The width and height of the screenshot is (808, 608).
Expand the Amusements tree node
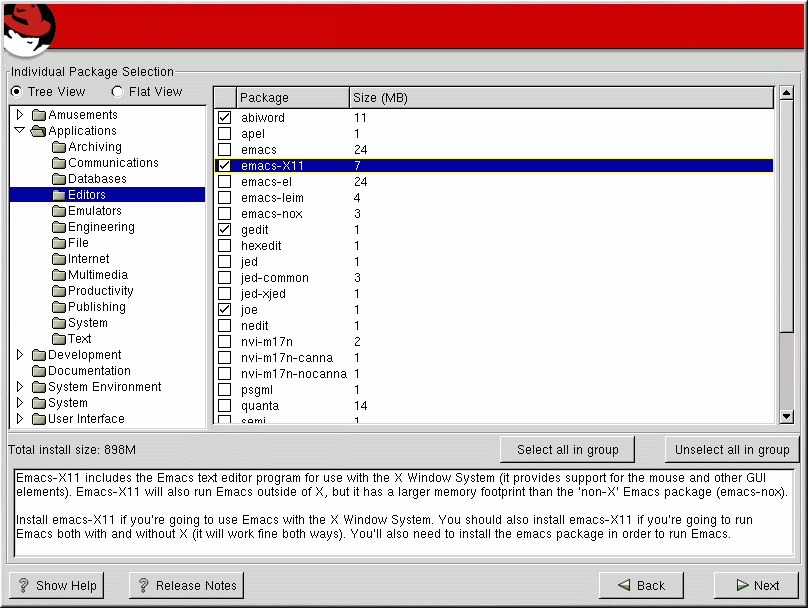tap(20, 114)
